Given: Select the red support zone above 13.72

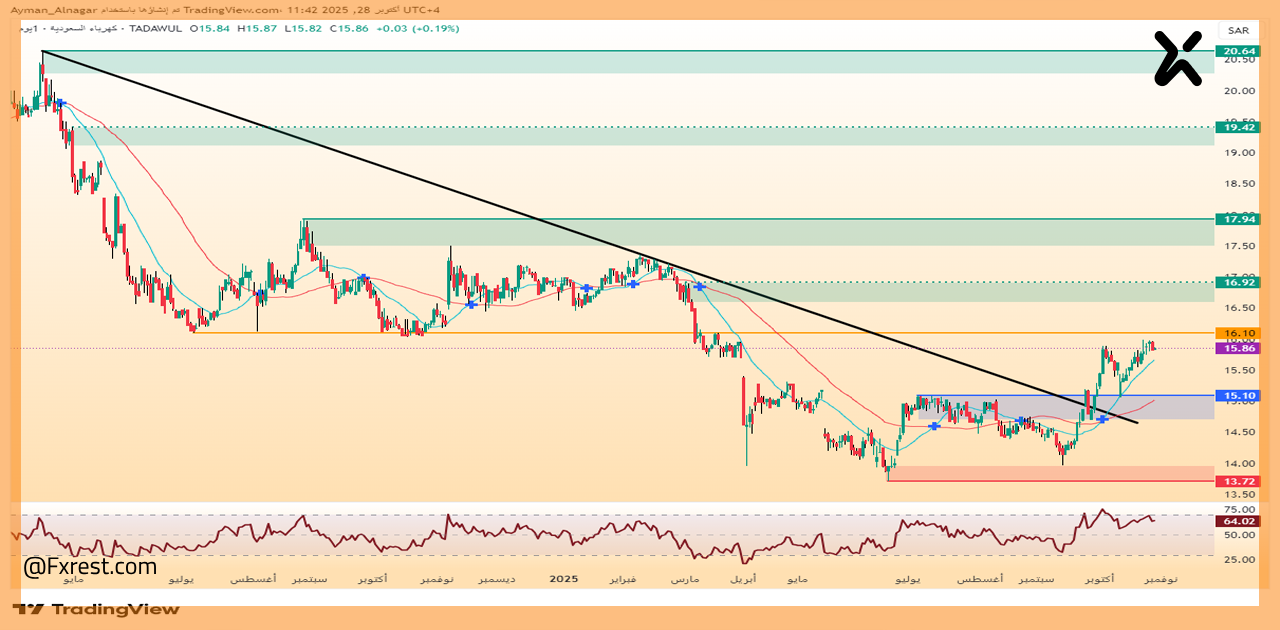Looking at the screenshot, I should pyautogui.click(x=1050, y=472).
